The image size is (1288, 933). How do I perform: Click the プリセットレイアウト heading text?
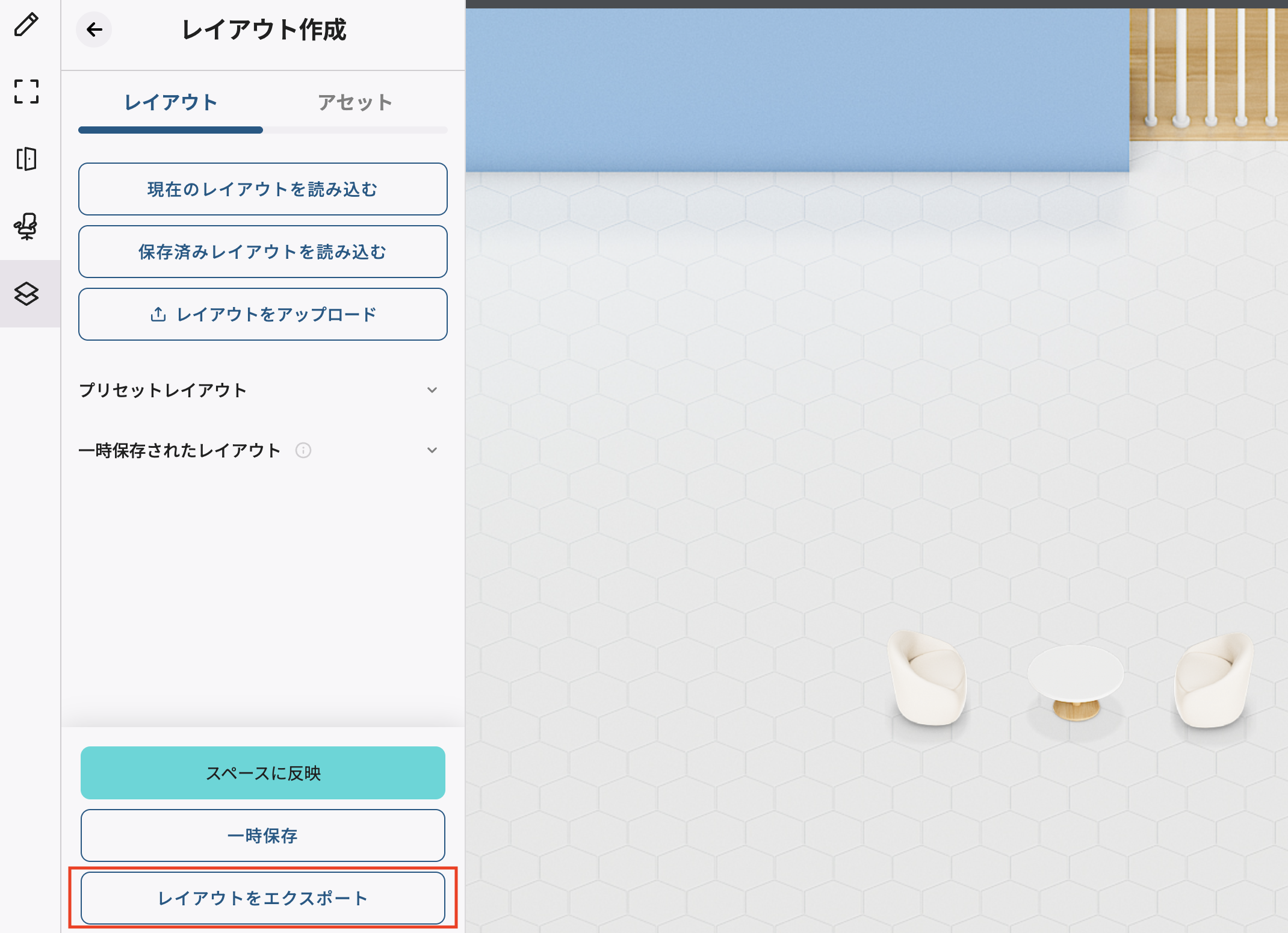point(163,390)
